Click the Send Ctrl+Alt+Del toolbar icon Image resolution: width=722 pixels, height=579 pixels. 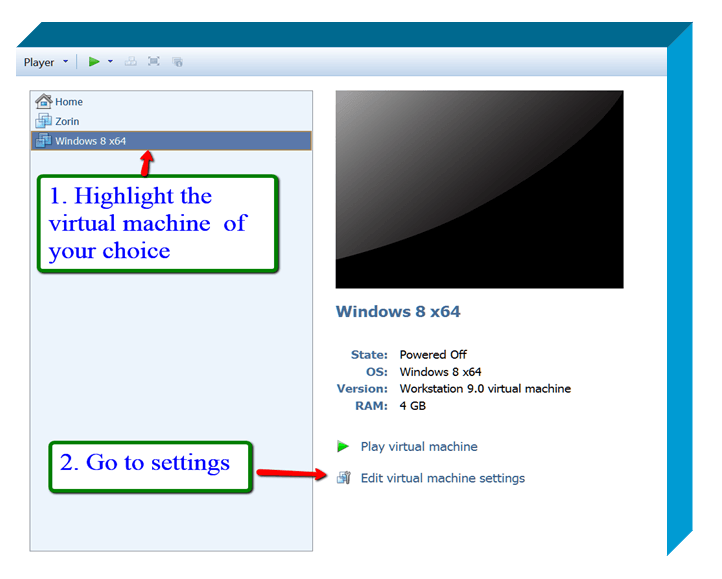(131, 61)
